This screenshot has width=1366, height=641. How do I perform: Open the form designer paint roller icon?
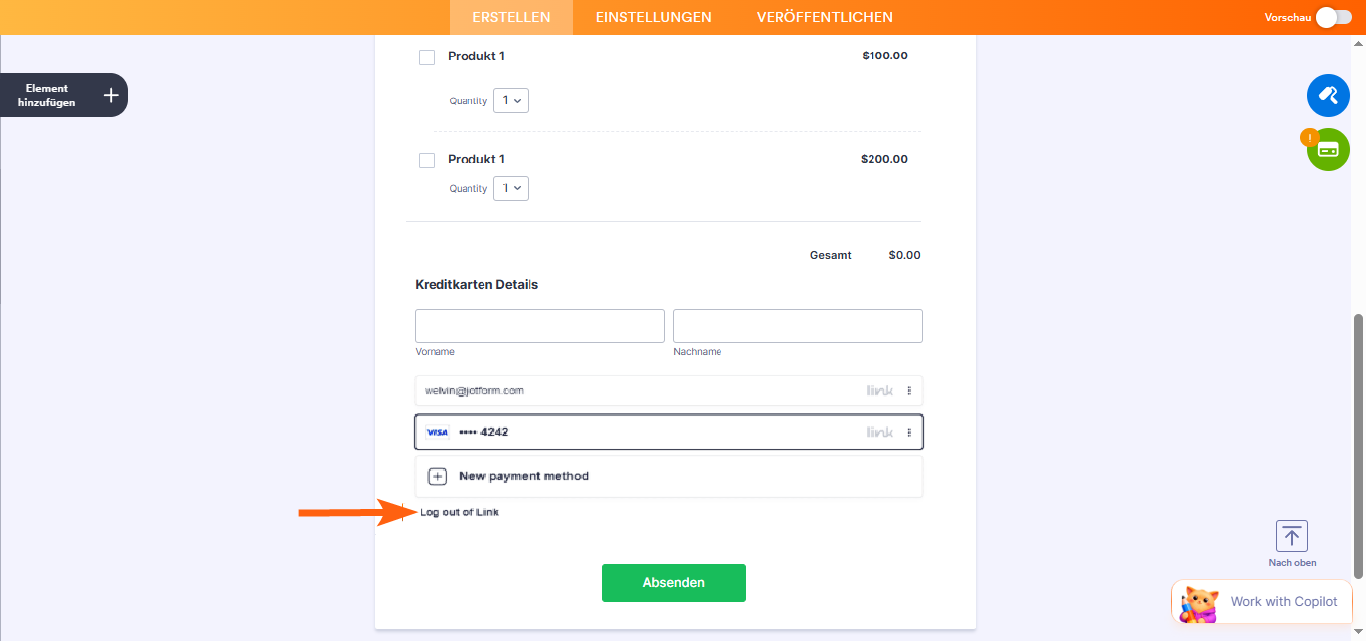(1328, 95)
